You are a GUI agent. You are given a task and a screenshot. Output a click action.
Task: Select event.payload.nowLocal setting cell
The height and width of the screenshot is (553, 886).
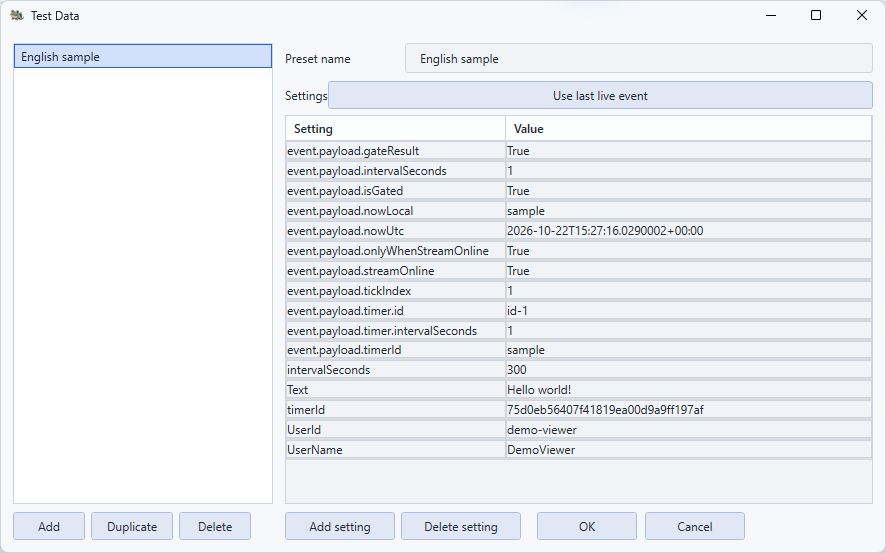click(x=396, y=211)
